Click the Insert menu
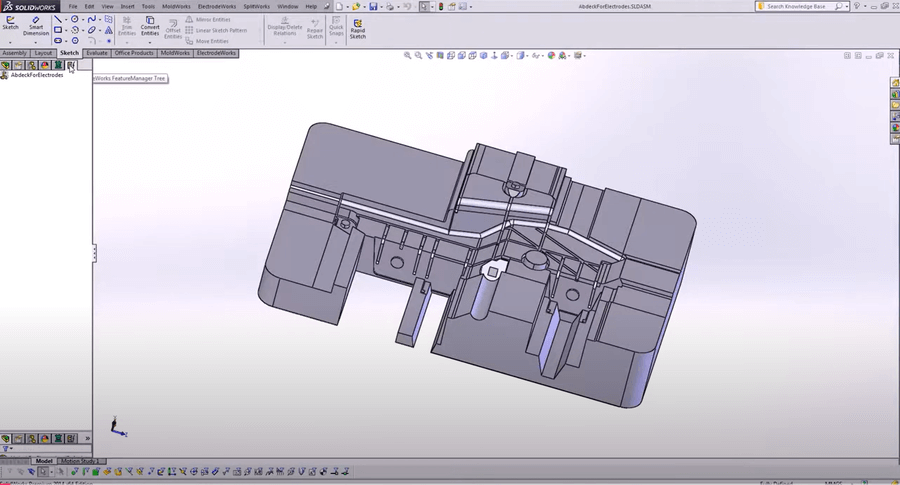The image size is (900, 485). tap(127, 6)
